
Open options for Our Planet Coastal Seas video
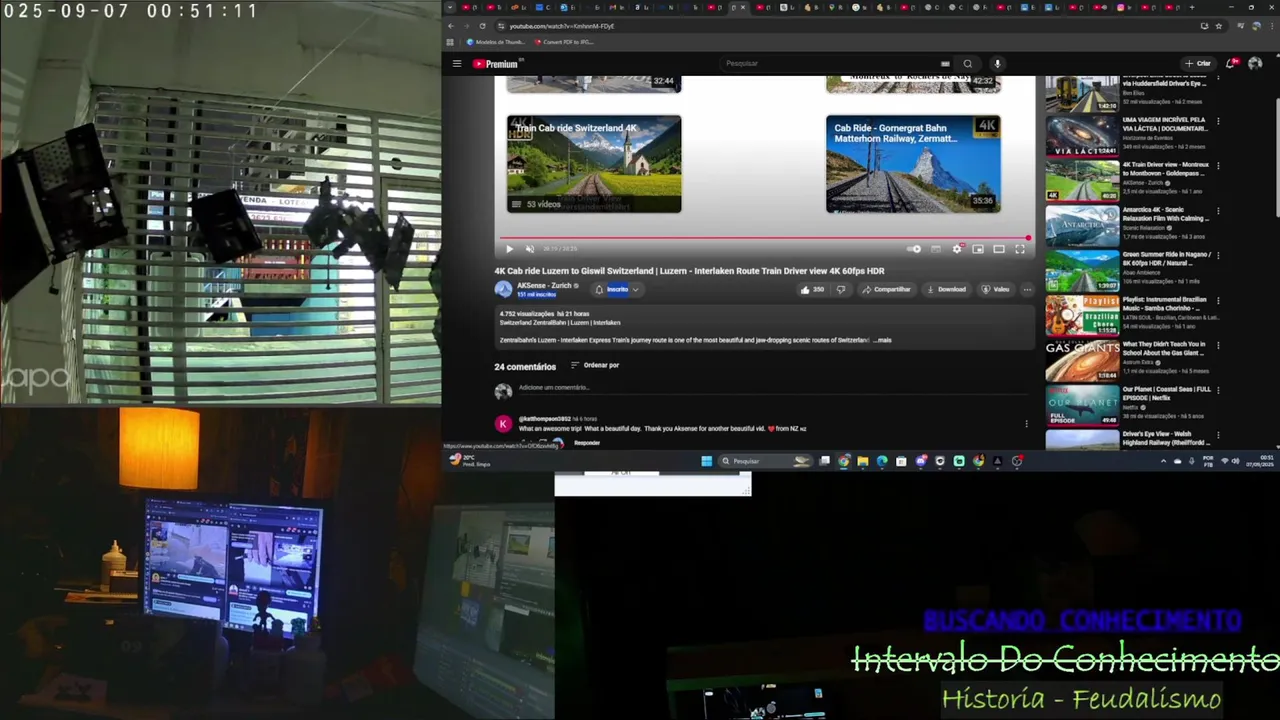click(1218, 392)
